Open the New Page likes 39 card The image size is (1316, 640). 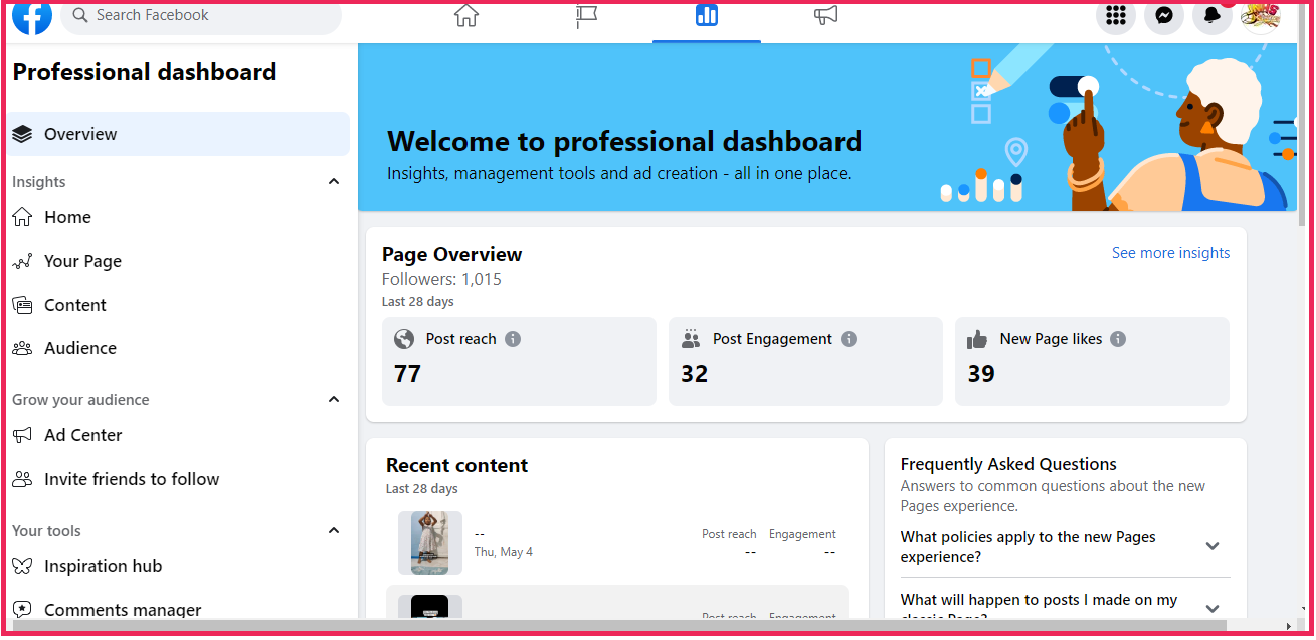point(1092,361)
